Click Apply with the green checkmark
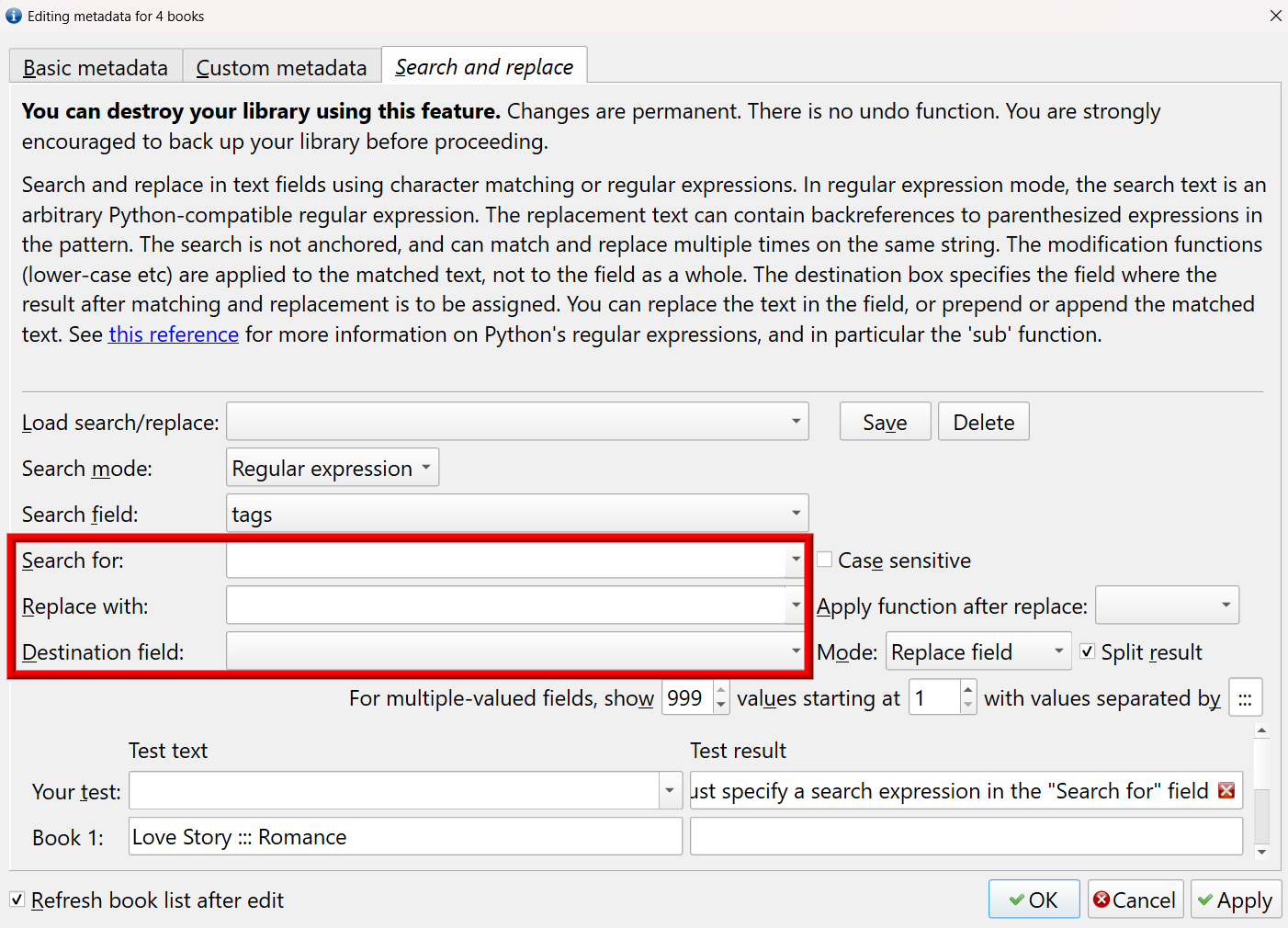Image resolution: width=1288 pixels, height=928 pixels. (x=1236, y=900)
